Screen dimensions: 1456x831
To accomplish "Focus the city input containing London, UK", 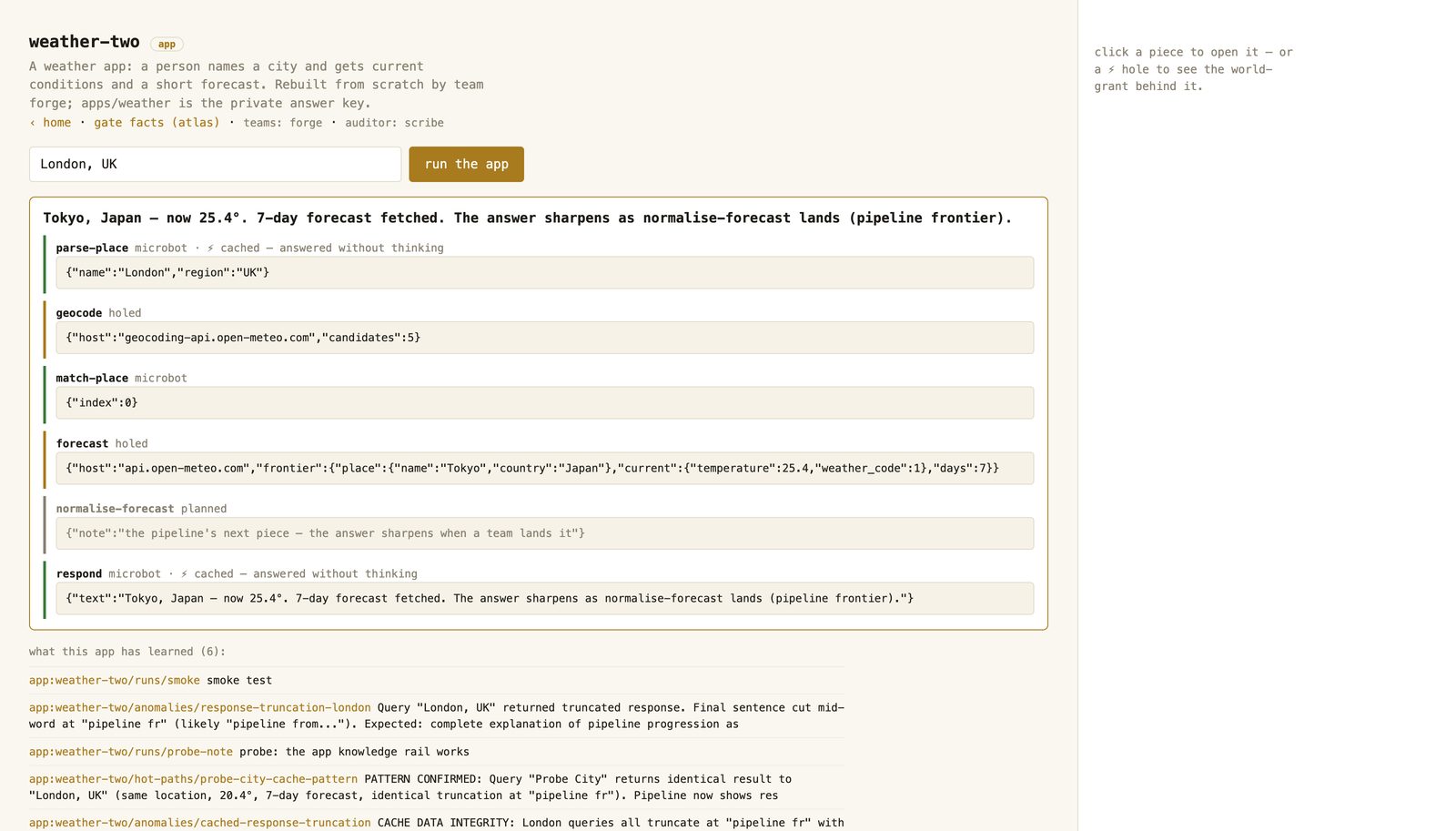I will click(x=215, y=164).
